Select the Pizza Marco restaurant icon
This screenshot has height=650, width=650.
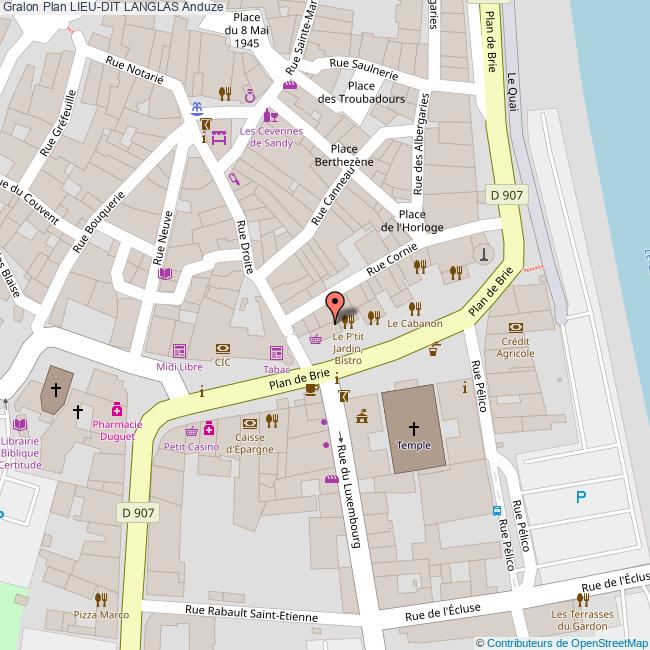(100, 598)
